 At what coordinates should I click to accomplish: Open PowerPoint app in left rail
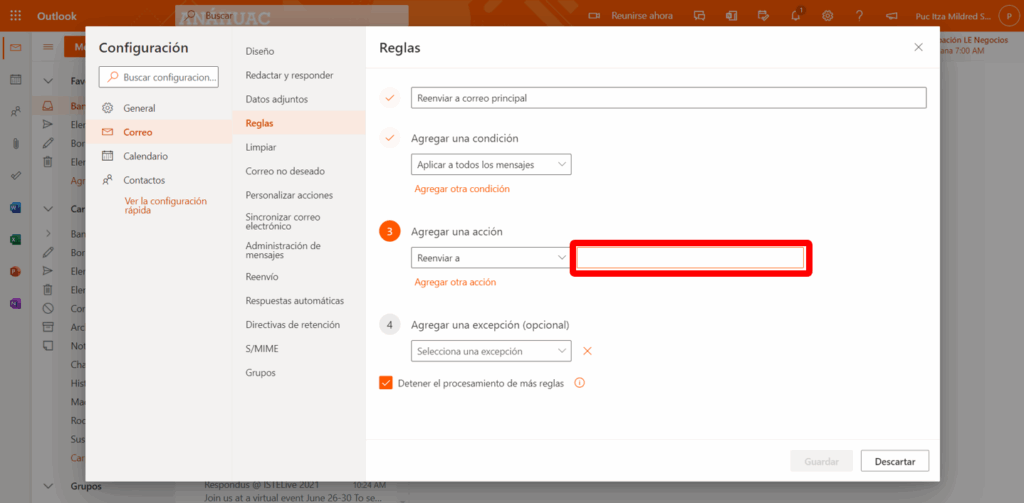tap(16, 272)
